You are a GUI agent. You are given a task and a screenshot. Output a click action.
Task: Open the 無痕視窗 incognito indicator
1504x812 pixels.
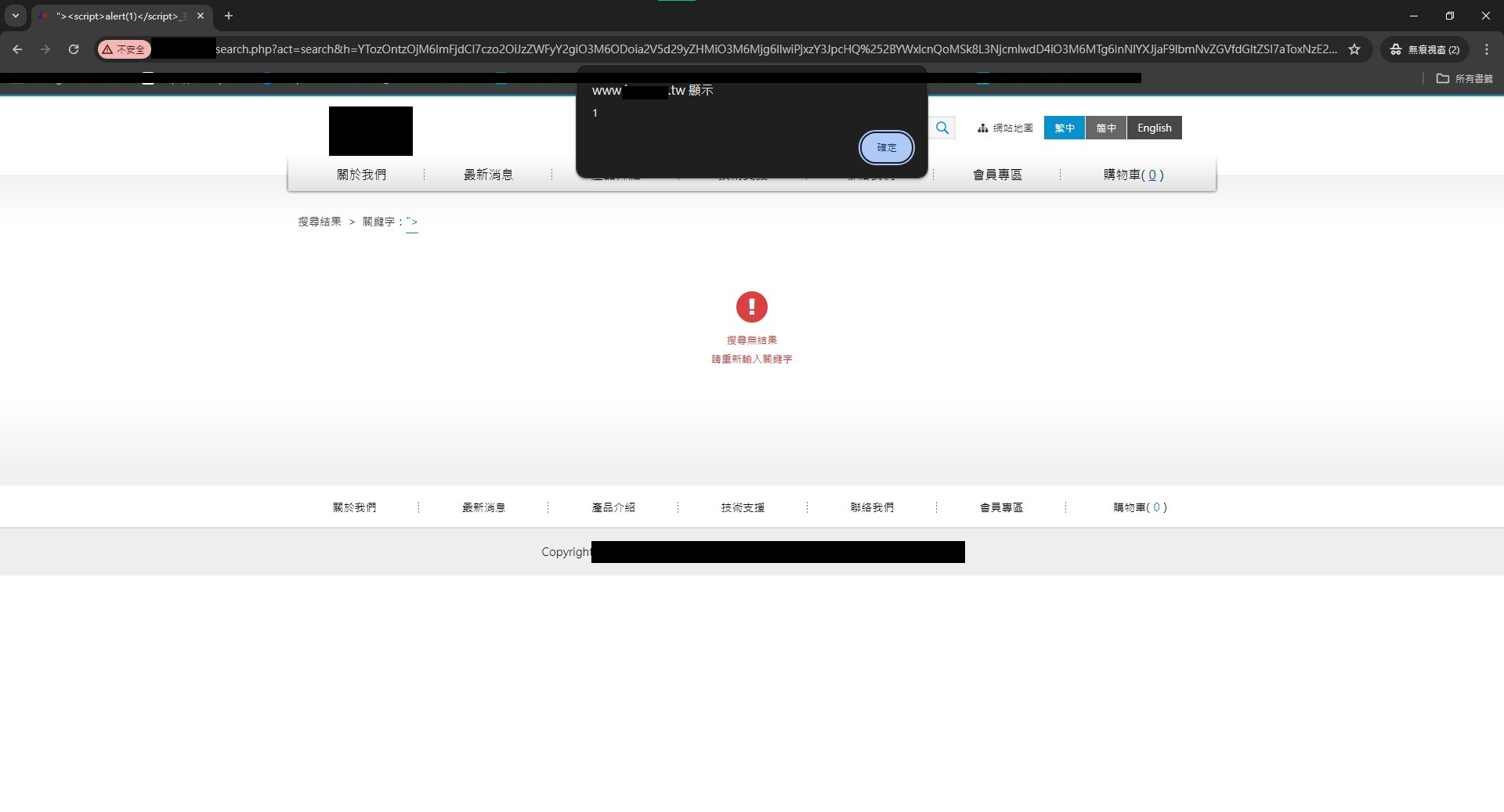(1425, 49)
